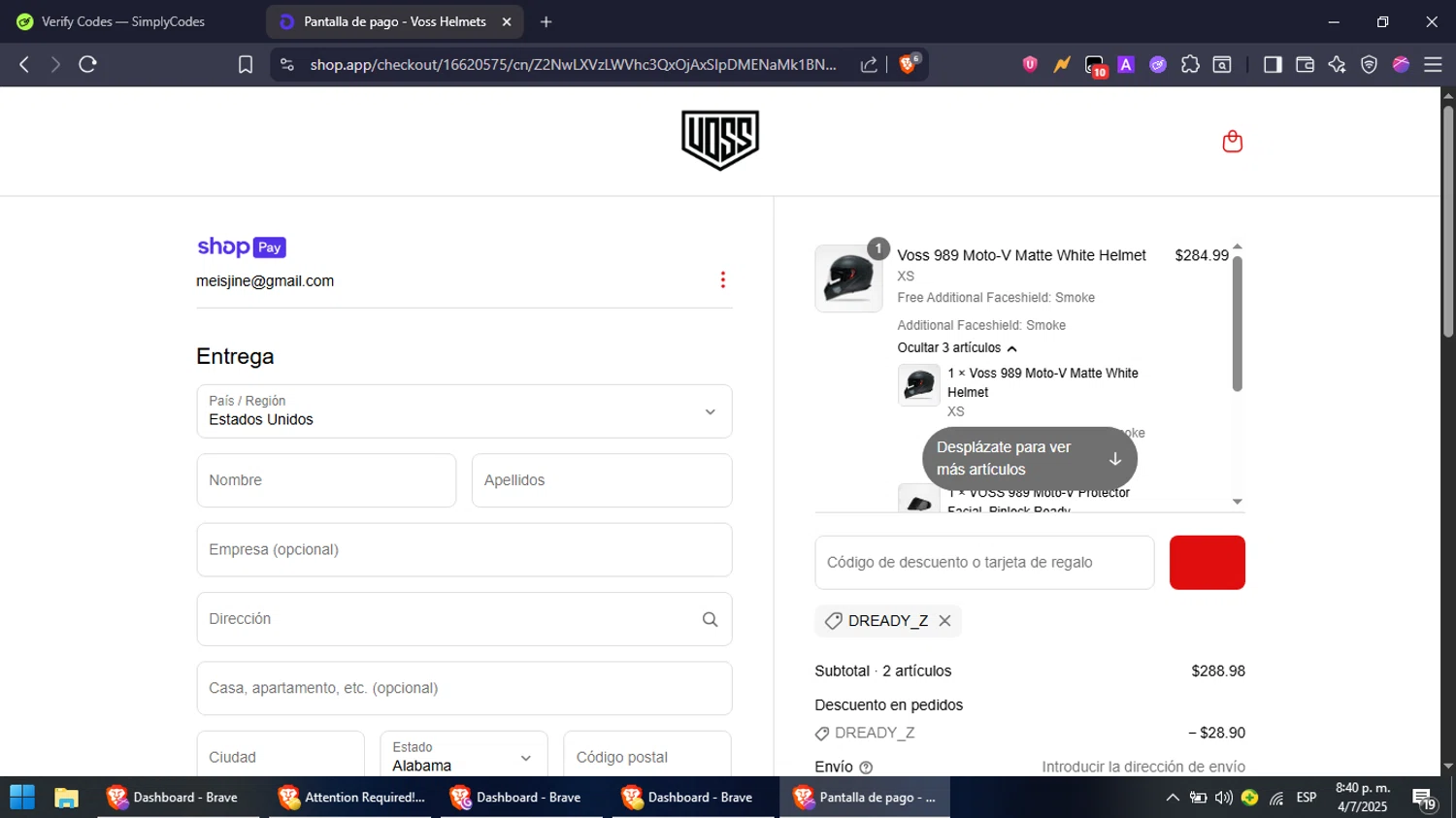Click the Apellidos last name field
The image size is (1456, 818).
[602, 480]
